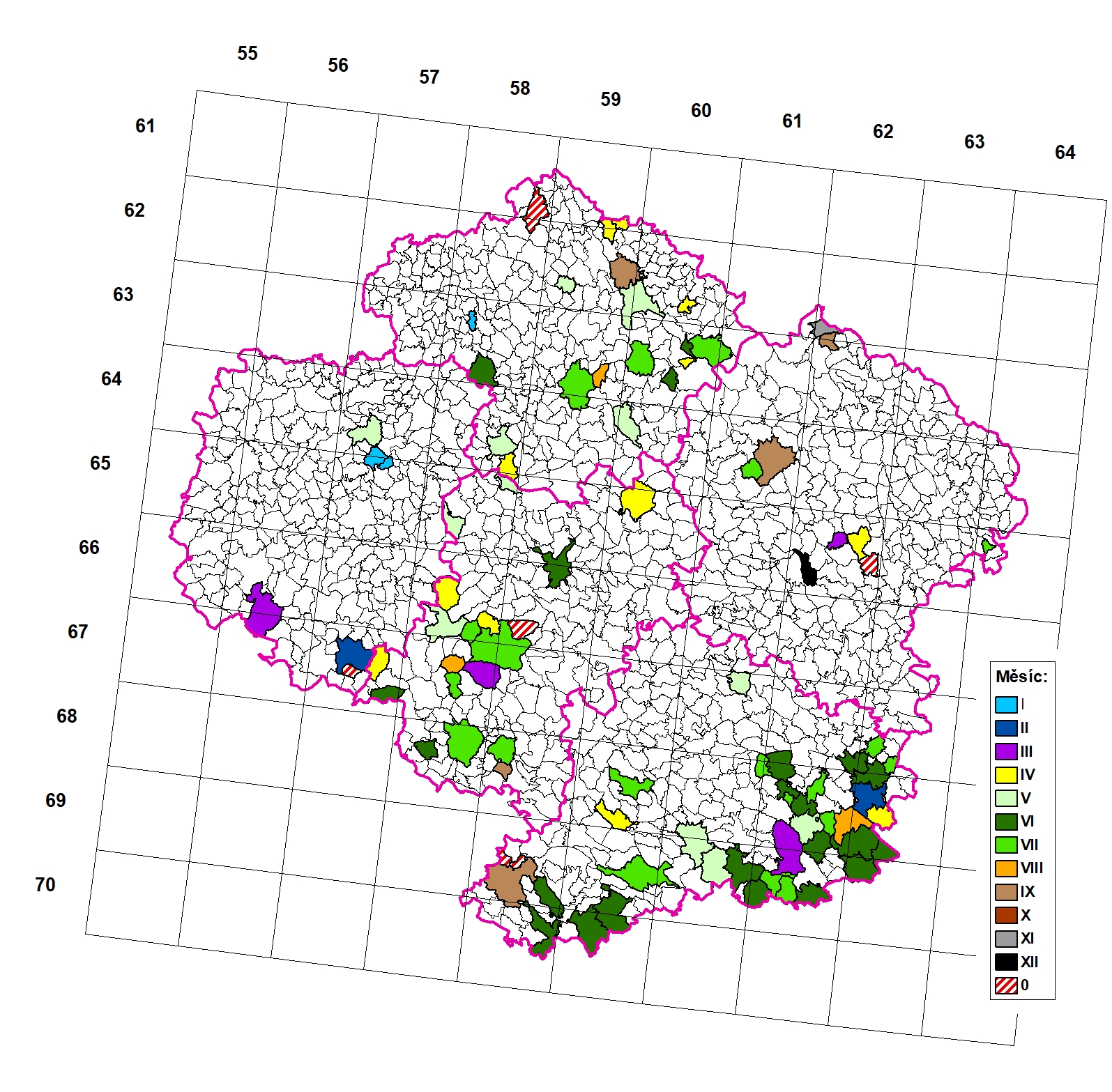Click left row label 61
The width and height of the screenshot is (1112, 1092).
pyautogui.click(x=145, y=126)
